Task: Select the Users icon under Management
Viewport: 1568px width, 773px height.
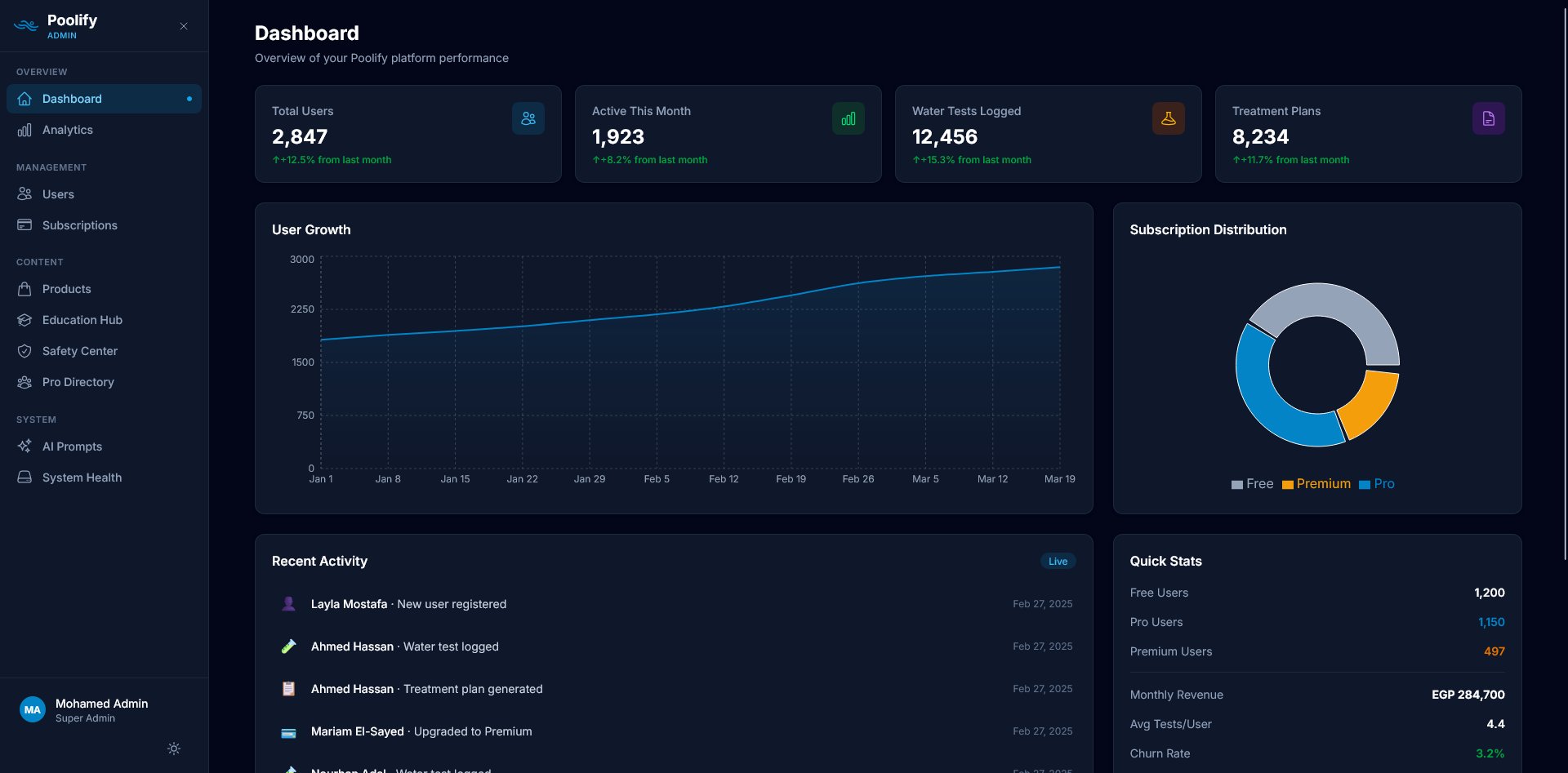Action: [x=25, y=194]
